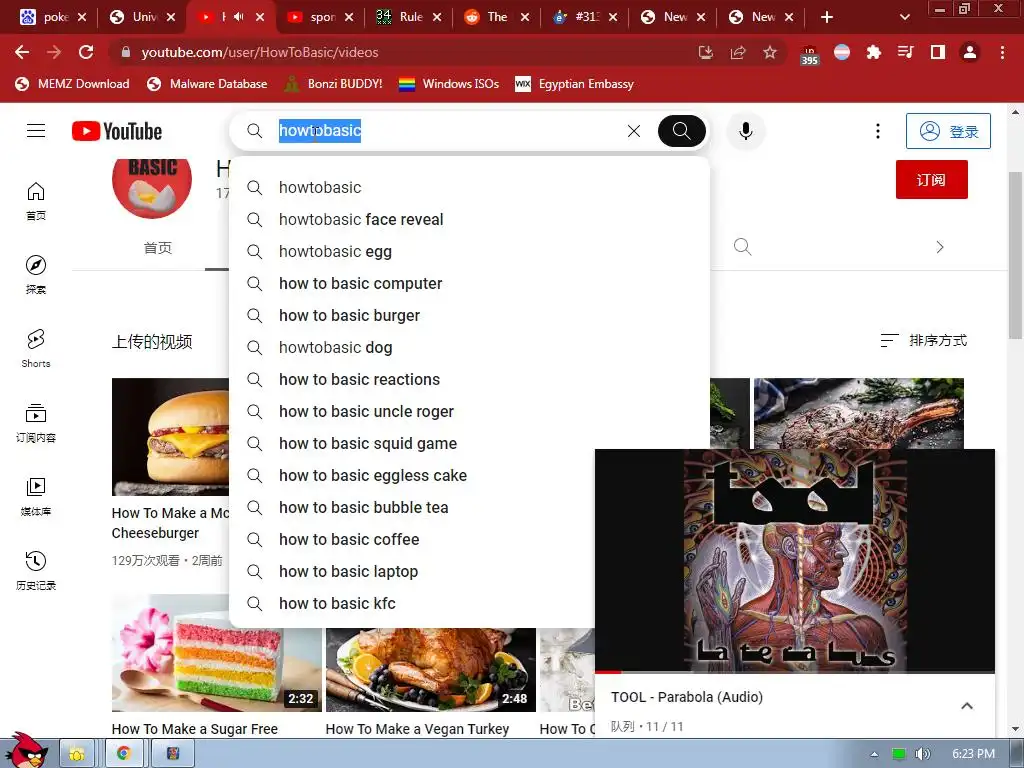The image size is (1024, 768).
Task: Click the channel tab search magnifier icon
Action: pyautogui.click(x=743, y=247)
